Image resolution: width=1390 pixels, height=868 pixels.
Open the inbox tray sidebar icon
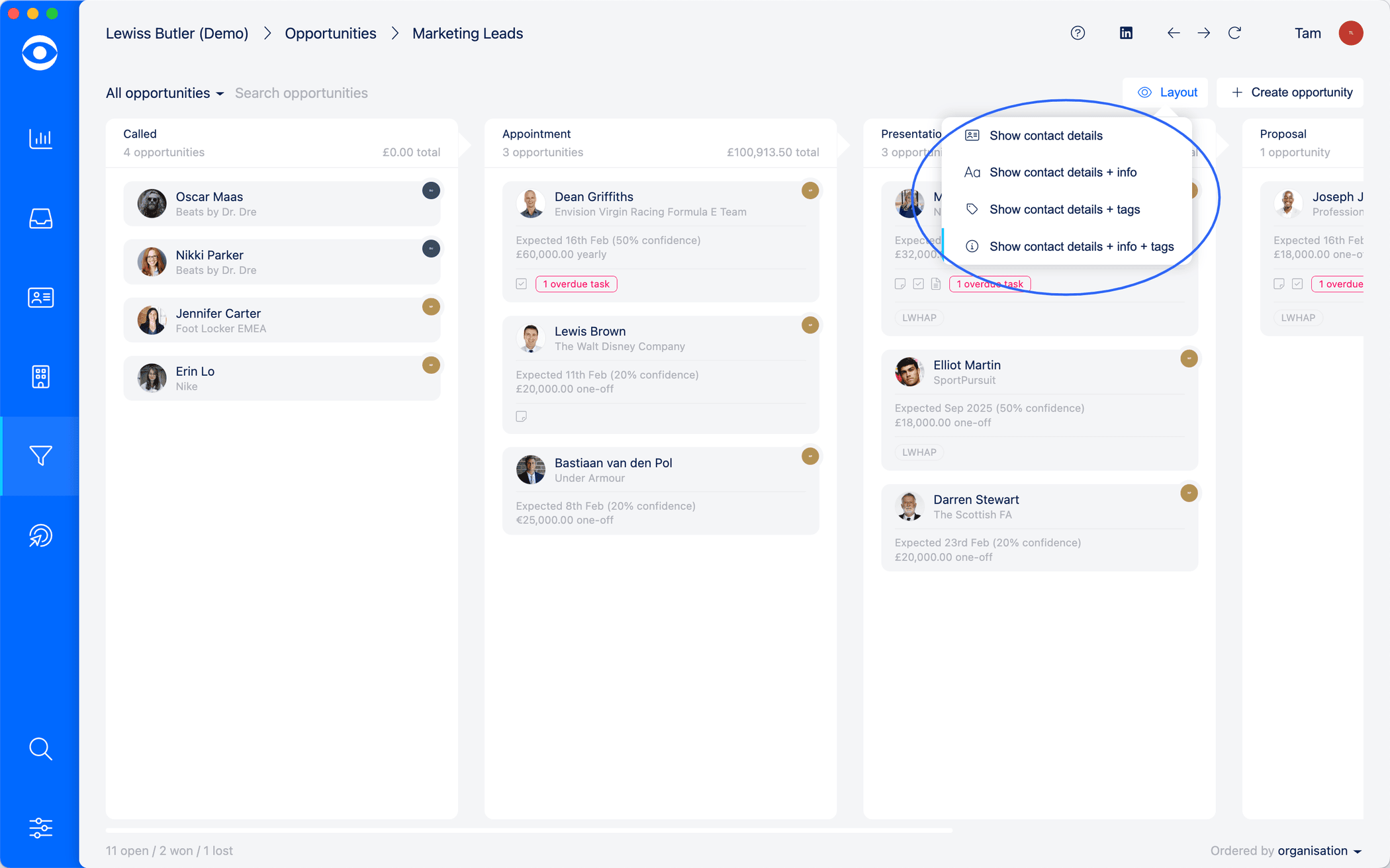pos(40,218)
